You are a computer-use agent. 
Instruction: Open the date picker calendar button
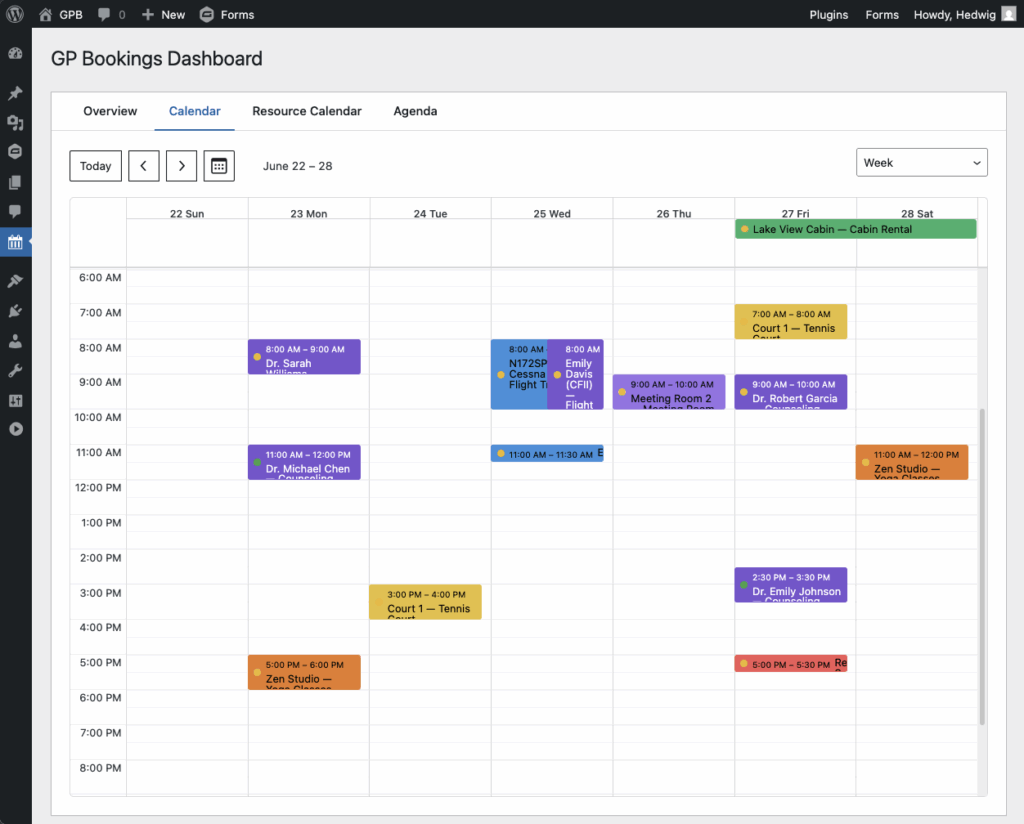pos(219,165)
